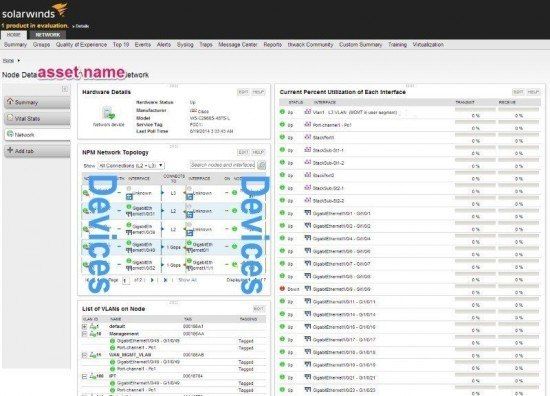Click the StackSub-St1-1 interface icon
The width and height of the screenshot is (550, 396).
pos(308,150)
